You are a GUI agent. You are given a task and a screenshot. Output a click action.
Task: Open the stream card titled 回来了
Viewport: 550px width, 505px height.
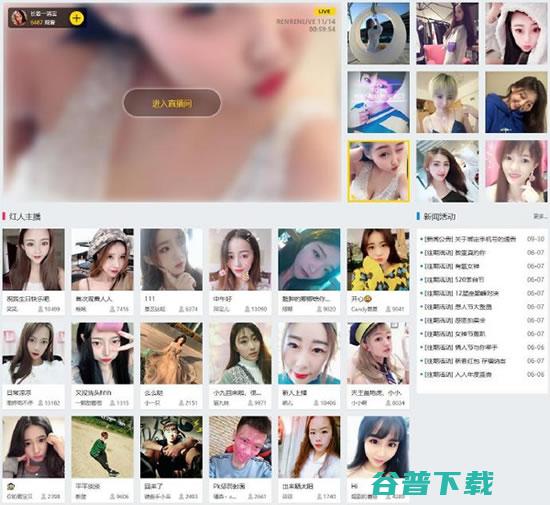(x=171, y=459)
